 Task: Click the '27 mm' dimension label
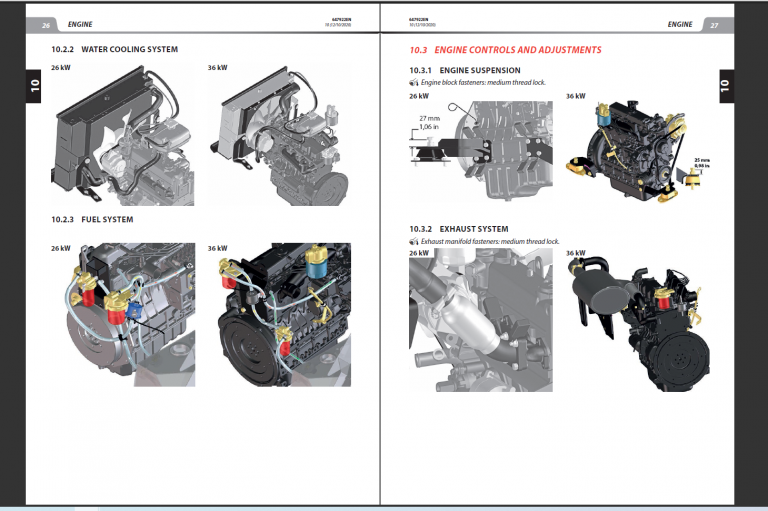point(430,118)
